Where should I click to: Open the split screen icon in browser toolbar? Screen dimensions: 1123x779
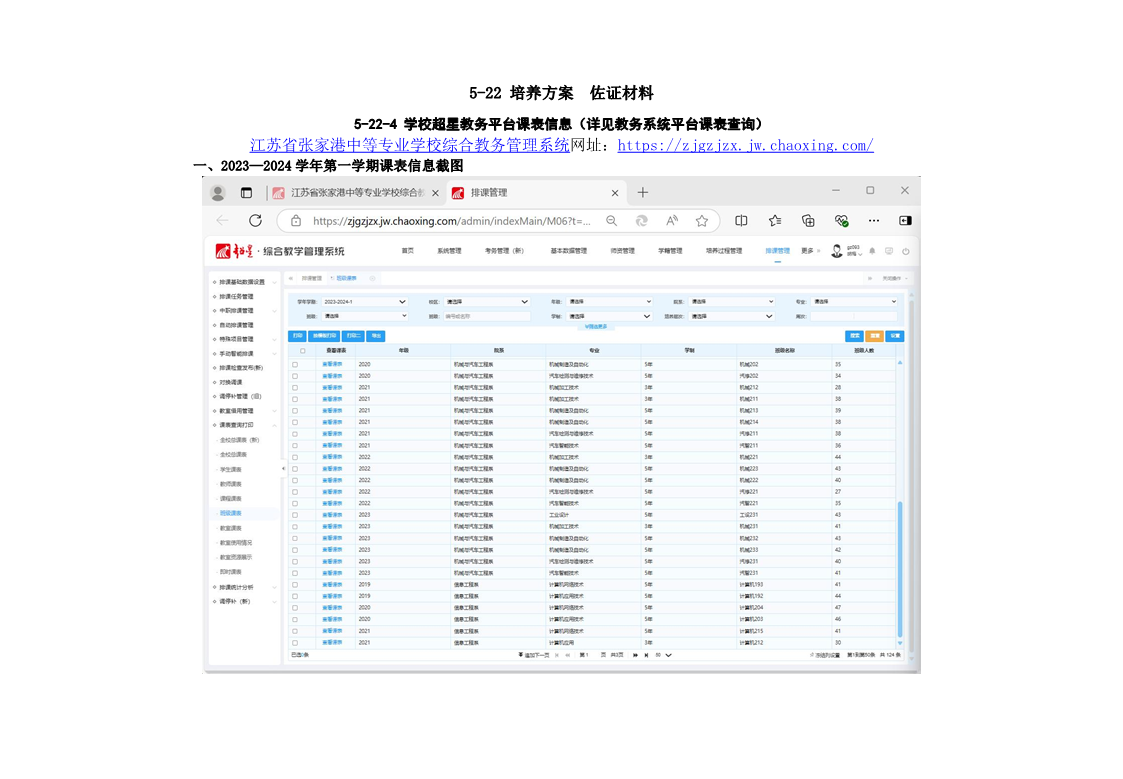tap(741, 221)
